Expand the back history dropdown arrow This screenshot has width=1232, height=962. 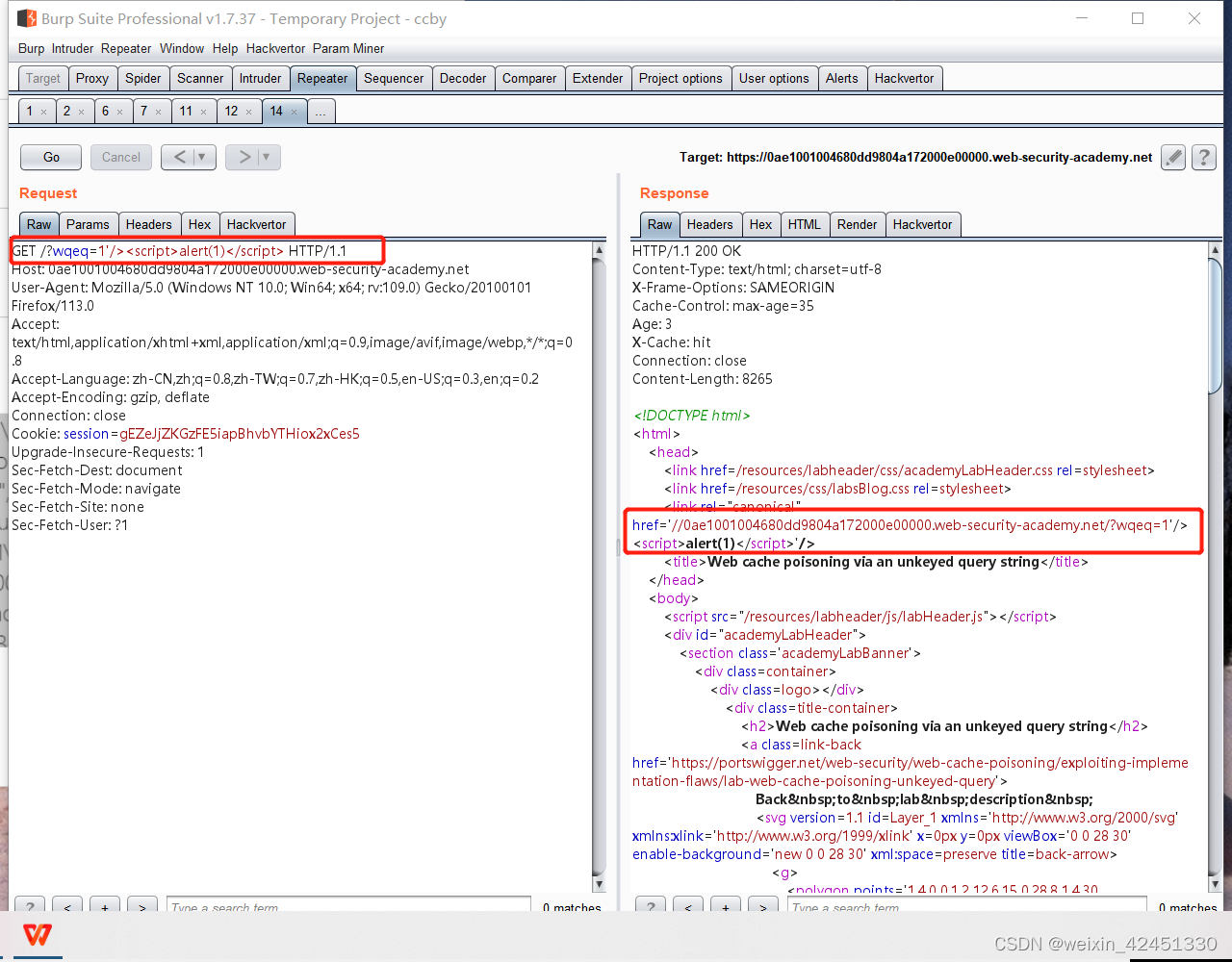202,157
